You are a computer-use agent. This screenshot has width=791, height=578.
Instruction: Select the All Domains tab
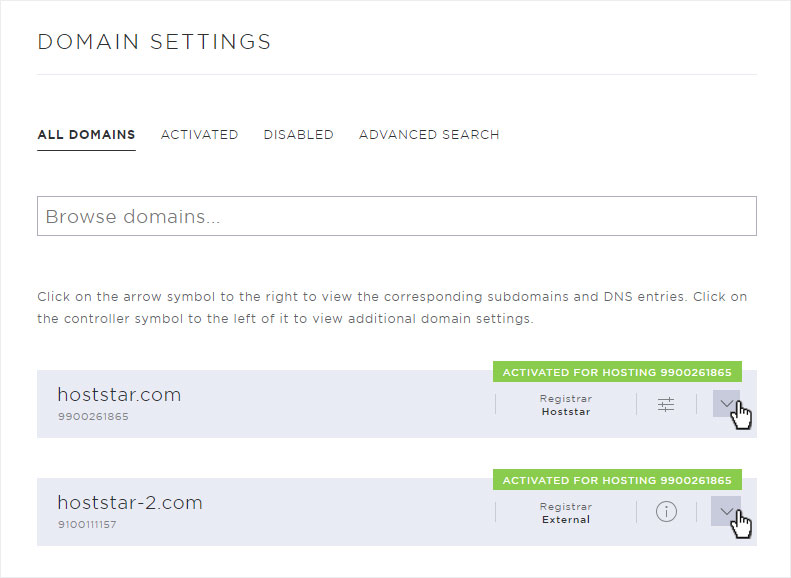coord(86,135)
